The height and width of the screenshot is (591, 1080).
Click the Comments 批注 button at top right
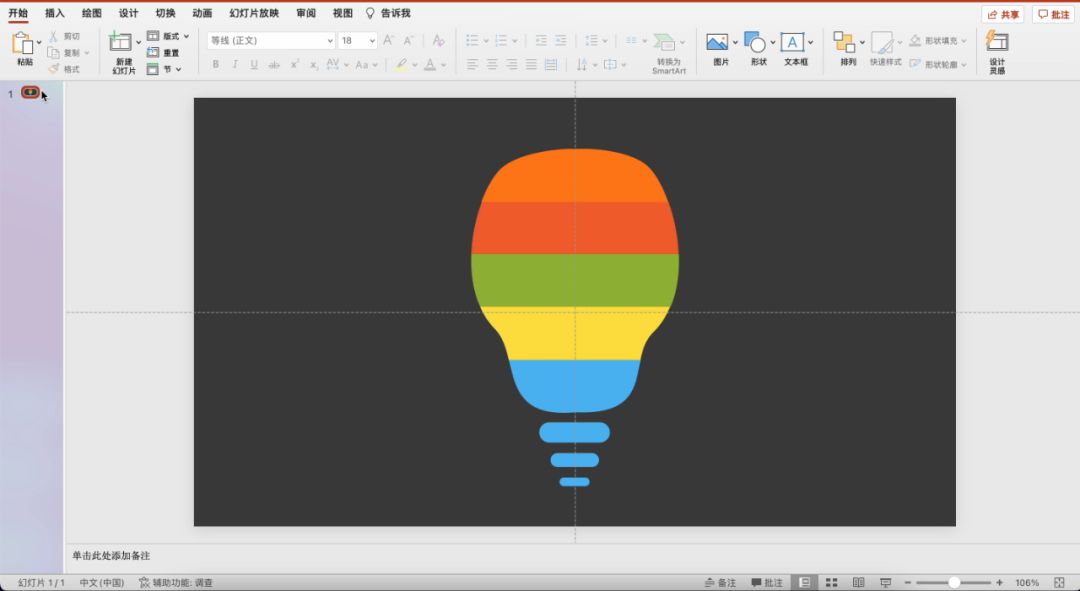click(1054, 14)
